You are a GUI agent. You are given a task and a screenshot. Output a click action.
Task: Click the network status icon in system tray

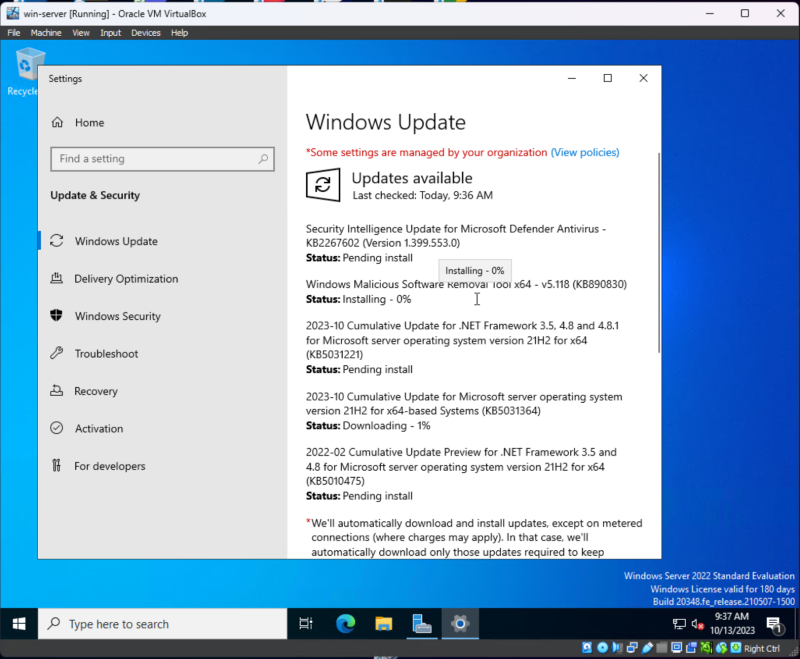coord(680,623)
